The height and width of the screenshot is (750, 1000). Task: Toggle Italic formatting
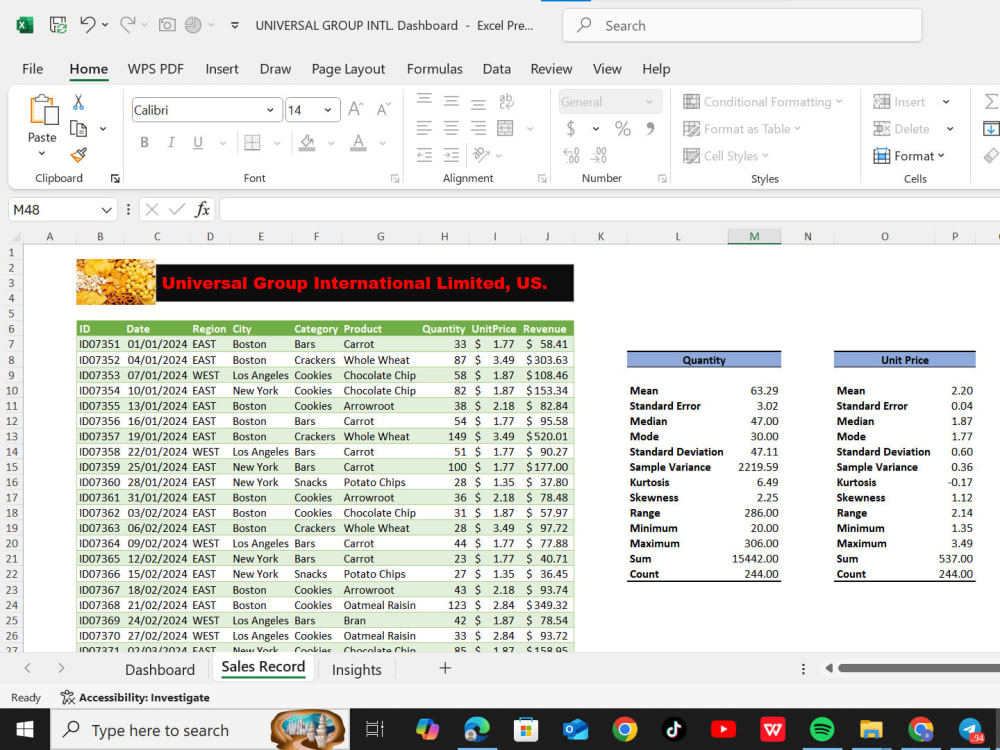pyautogui.click(x=171, y=142)
